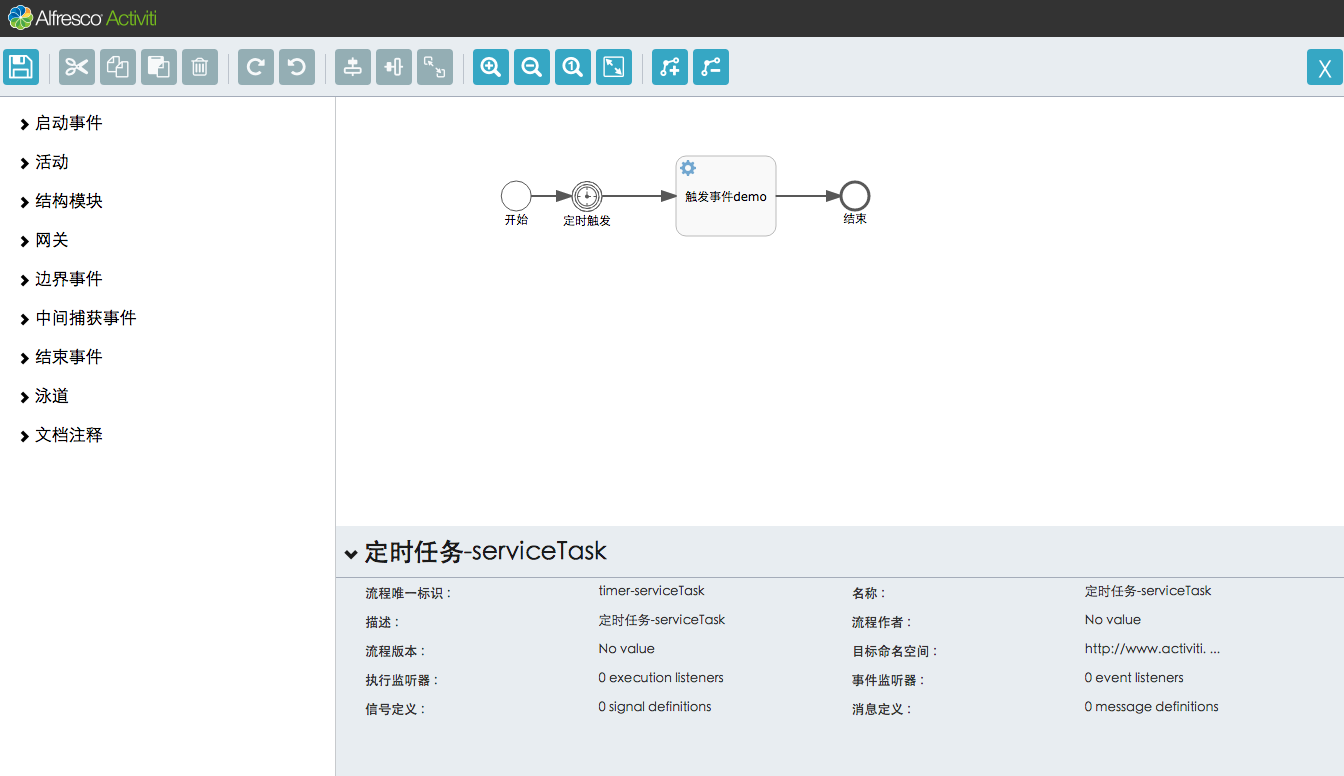Edit the 流程版本 No value field
Screen dimensions: 1344x776
(627, 649)
